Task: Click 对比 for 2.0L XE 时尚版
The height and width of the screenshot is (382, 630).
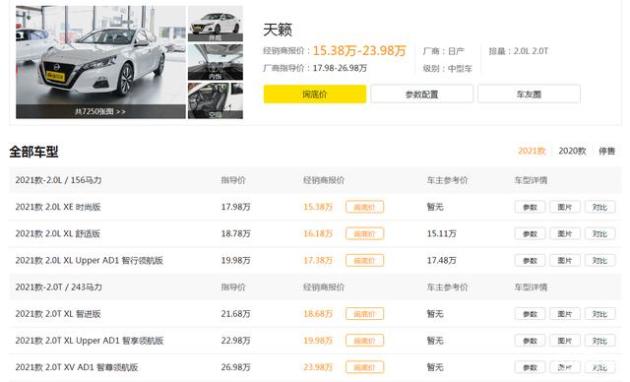Action: [x=600, y=207]
